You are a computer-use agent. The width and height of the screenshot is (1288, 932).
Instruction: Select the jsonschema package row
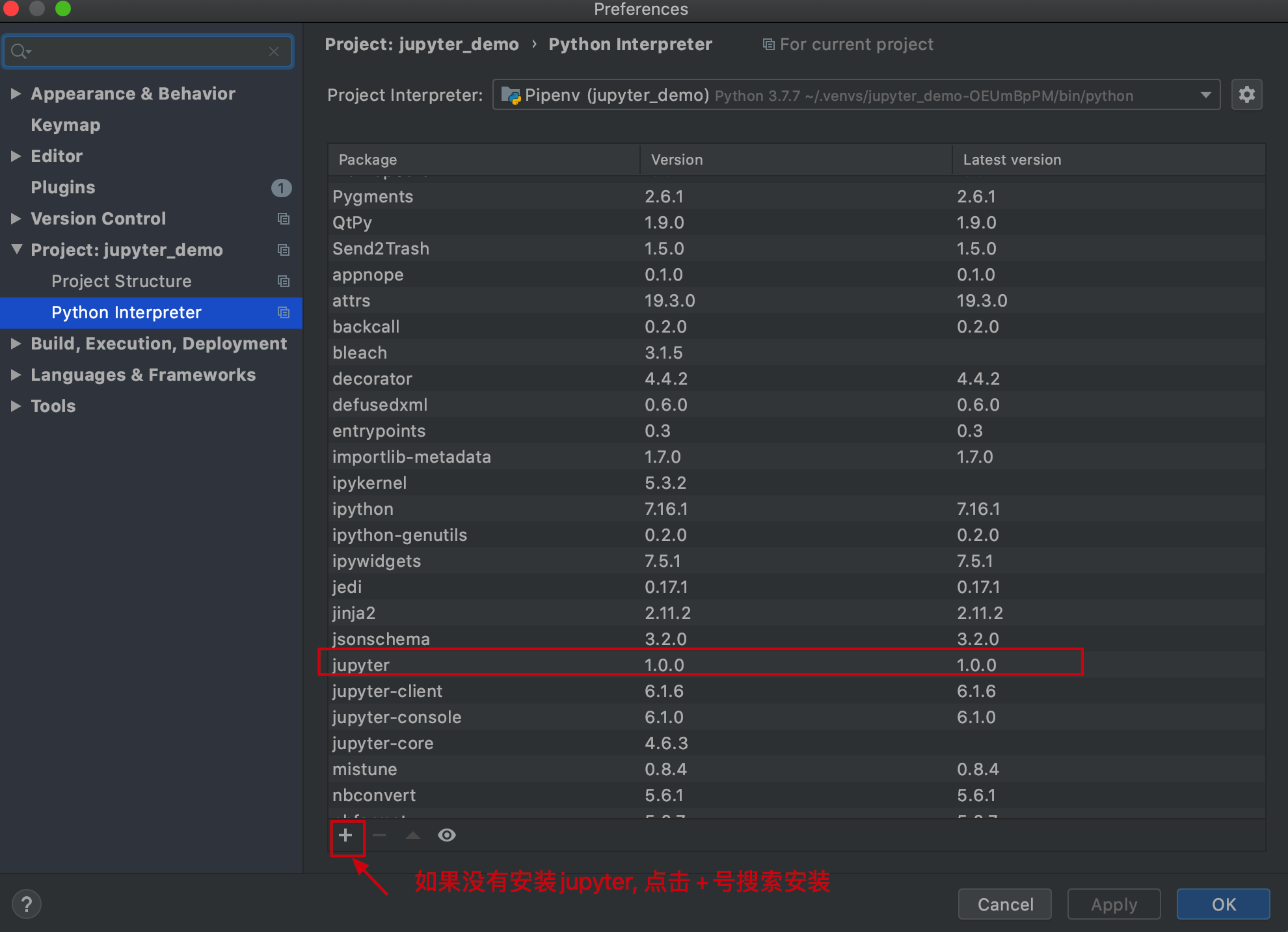(x=797, y=639)
